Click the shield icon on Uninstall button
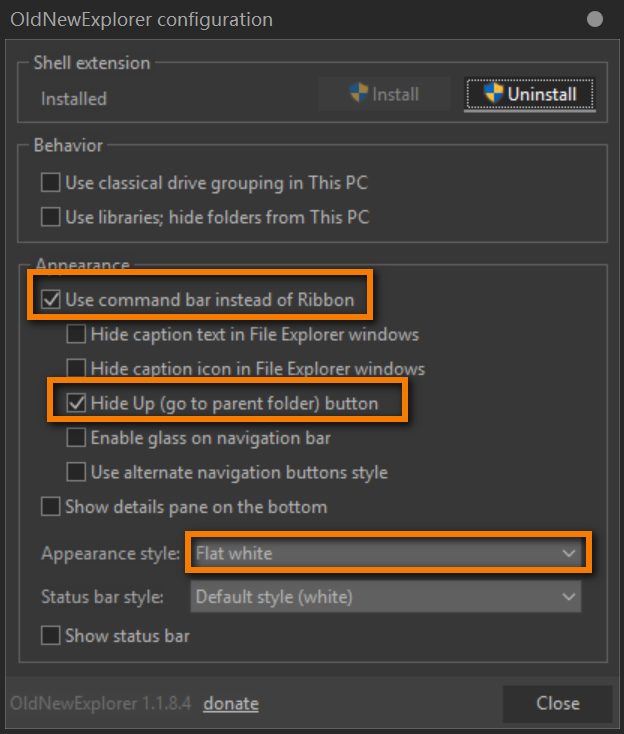 493,93
